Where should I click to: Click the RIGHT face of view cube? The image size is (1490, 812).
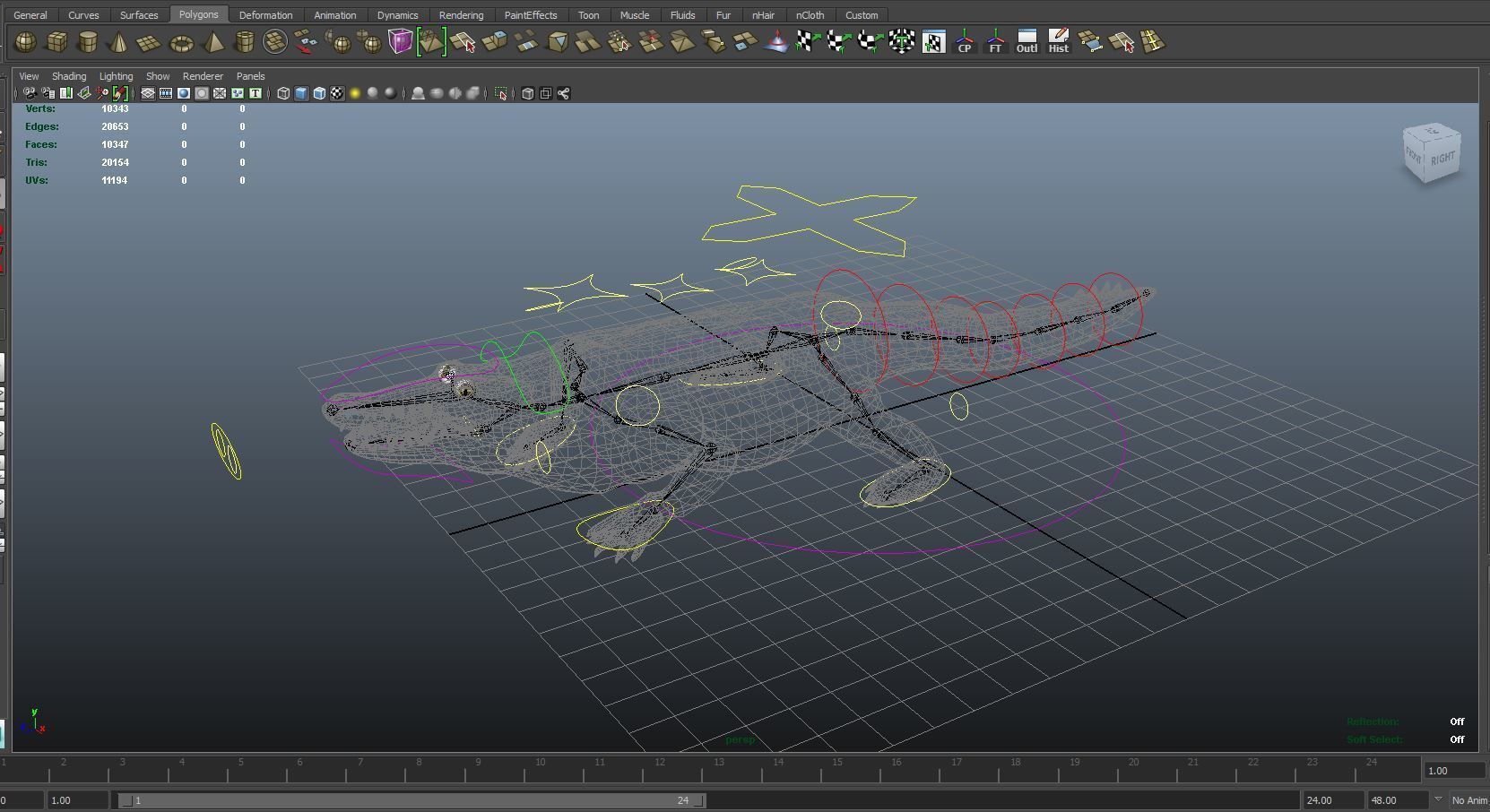[x=1442, y=159]
